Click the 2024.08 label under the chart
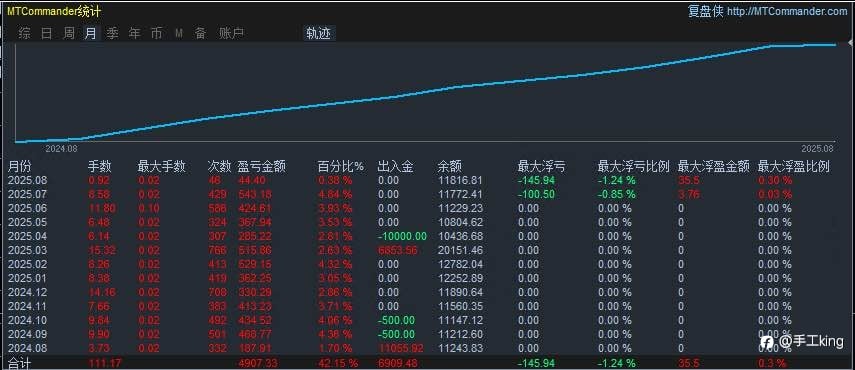Image resolution: width=855 pixels, height=370 pixels. [61, 148]
